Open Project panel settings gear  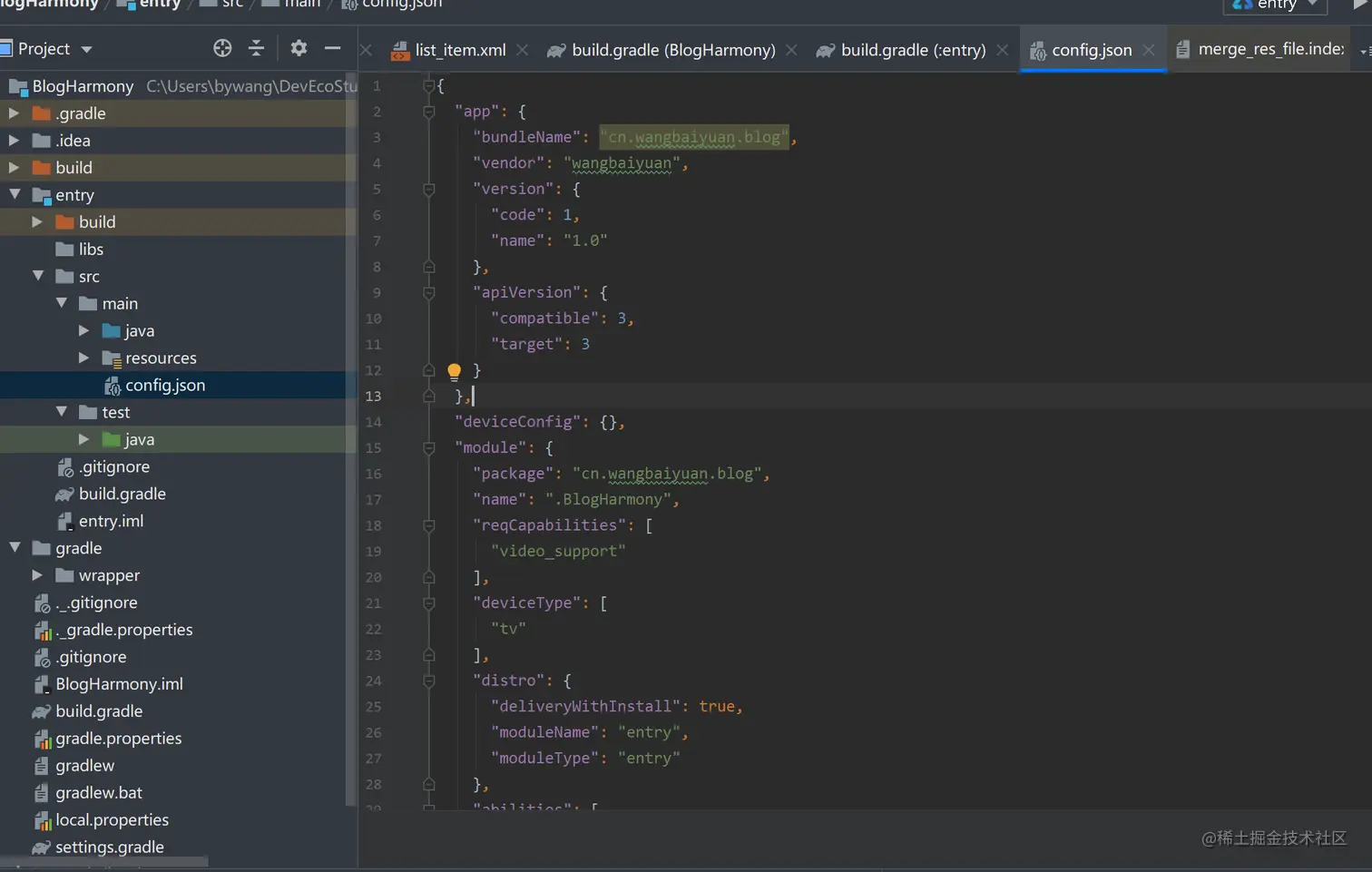(x=299, y=48)
